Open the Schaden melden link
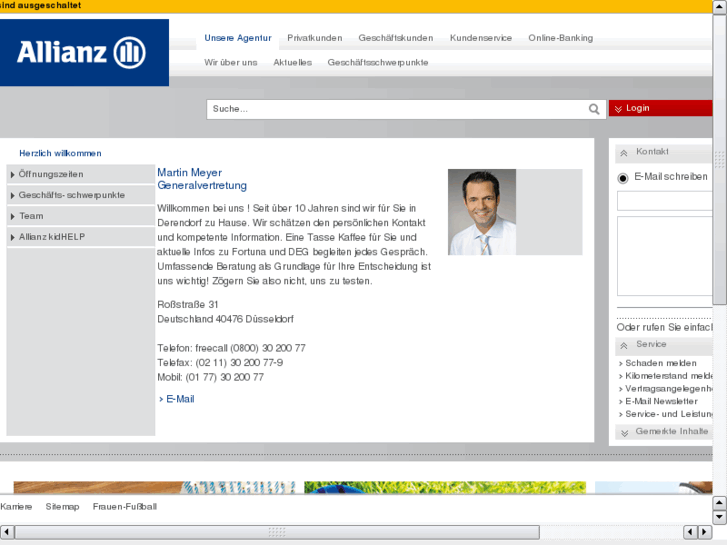Viewport: 727px width, 545px height. click(x=661, y=363)
